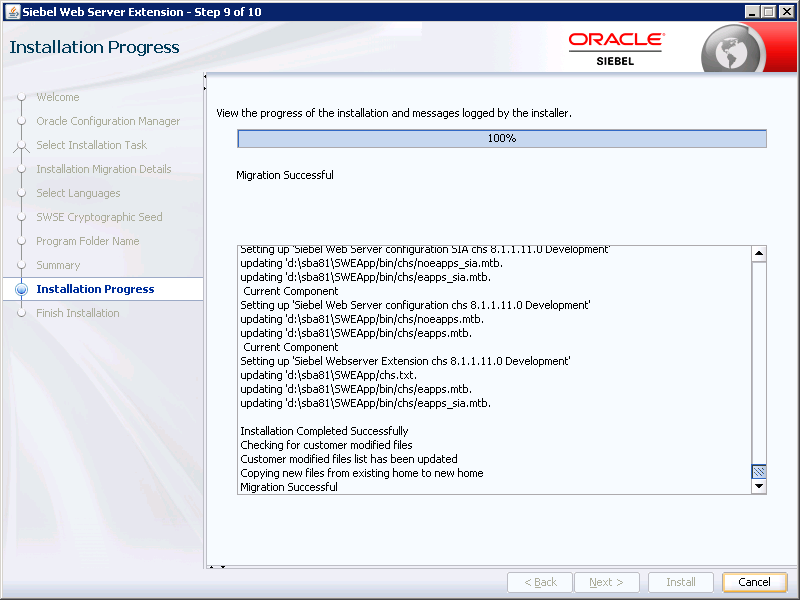This screenshot has height=600, width=800.
Task: Click the 'View the progress of the installation' text
Action: pyautogui.click(x=394, y=113)
